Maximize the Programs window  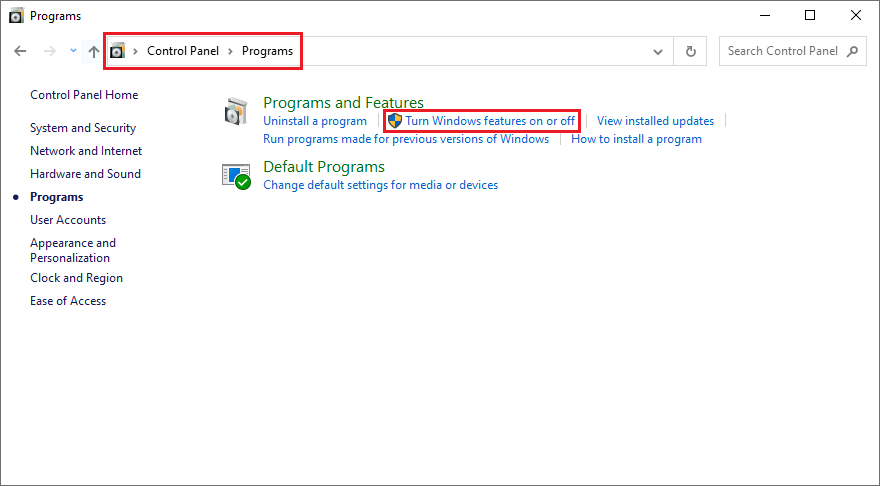point(810,16)
